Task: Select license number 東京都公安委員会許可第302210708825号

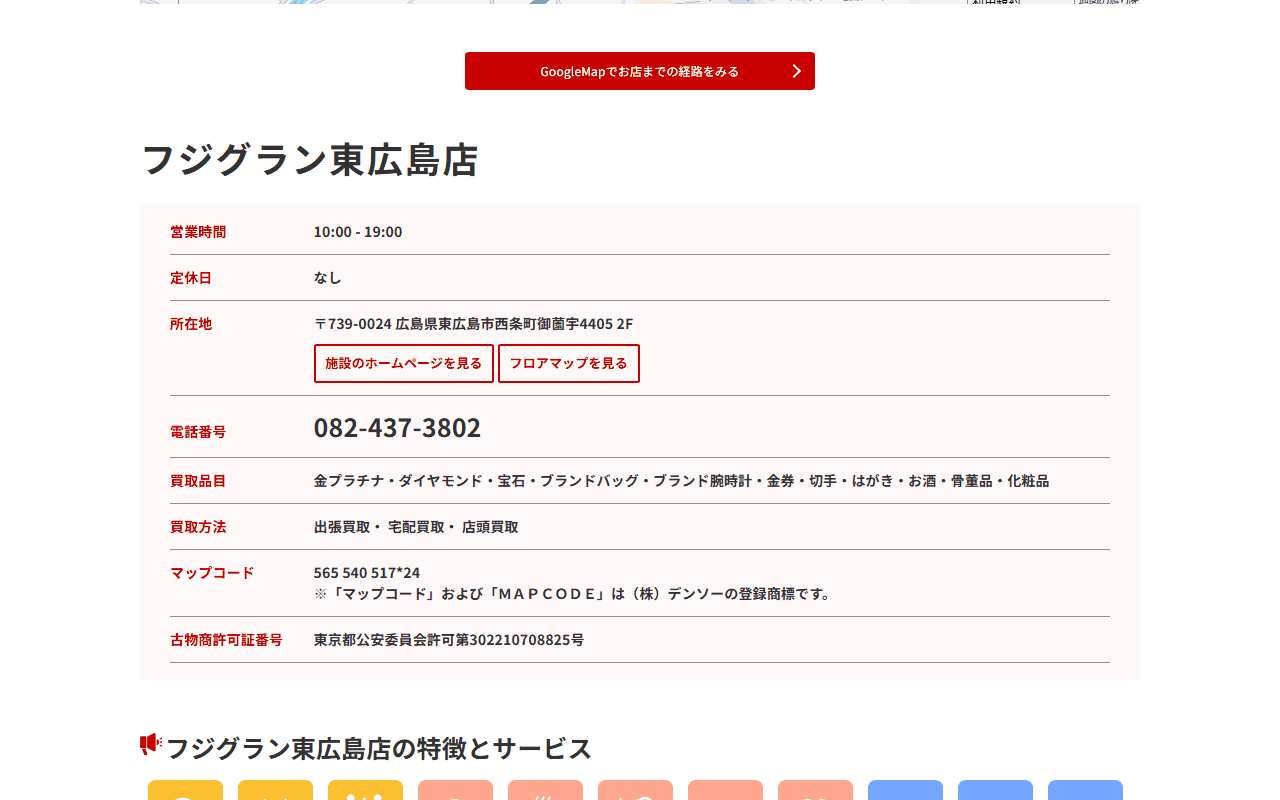Action: (x=449, y=640)
